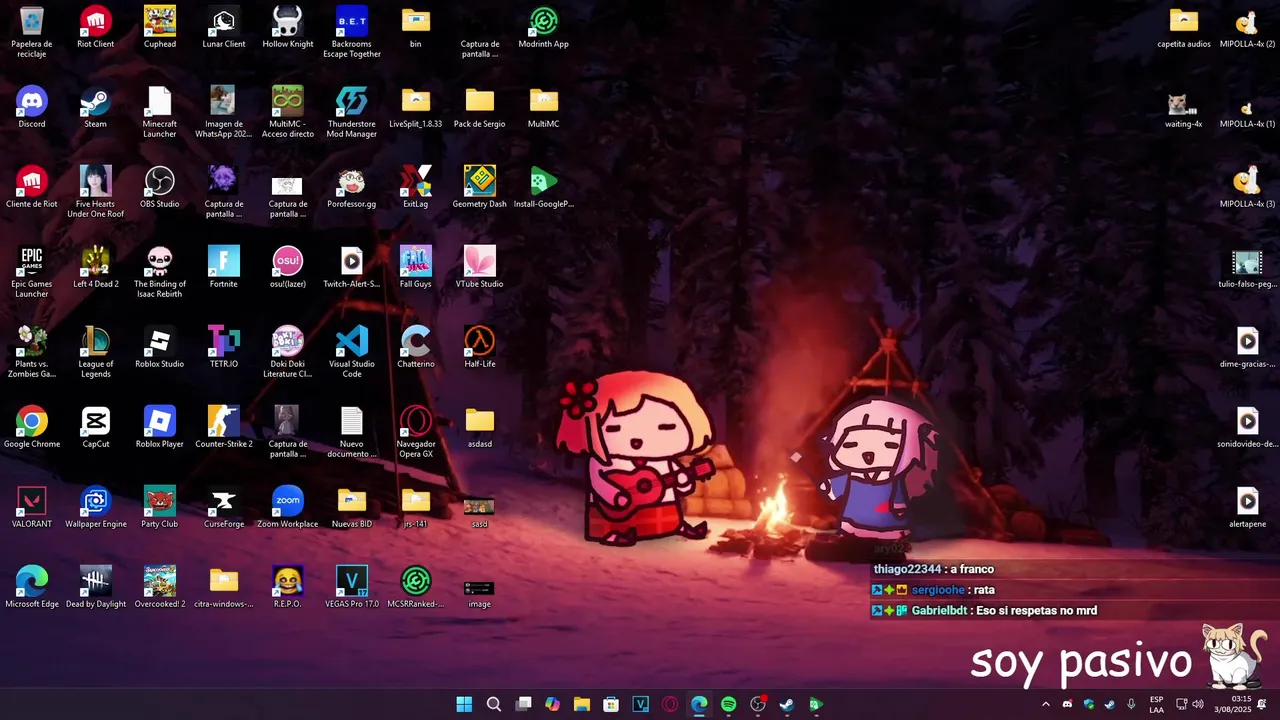Screen dimensions: 1280x720
Task: Open the ESP LAA language switcher
Action: (x=1156, y=704)
